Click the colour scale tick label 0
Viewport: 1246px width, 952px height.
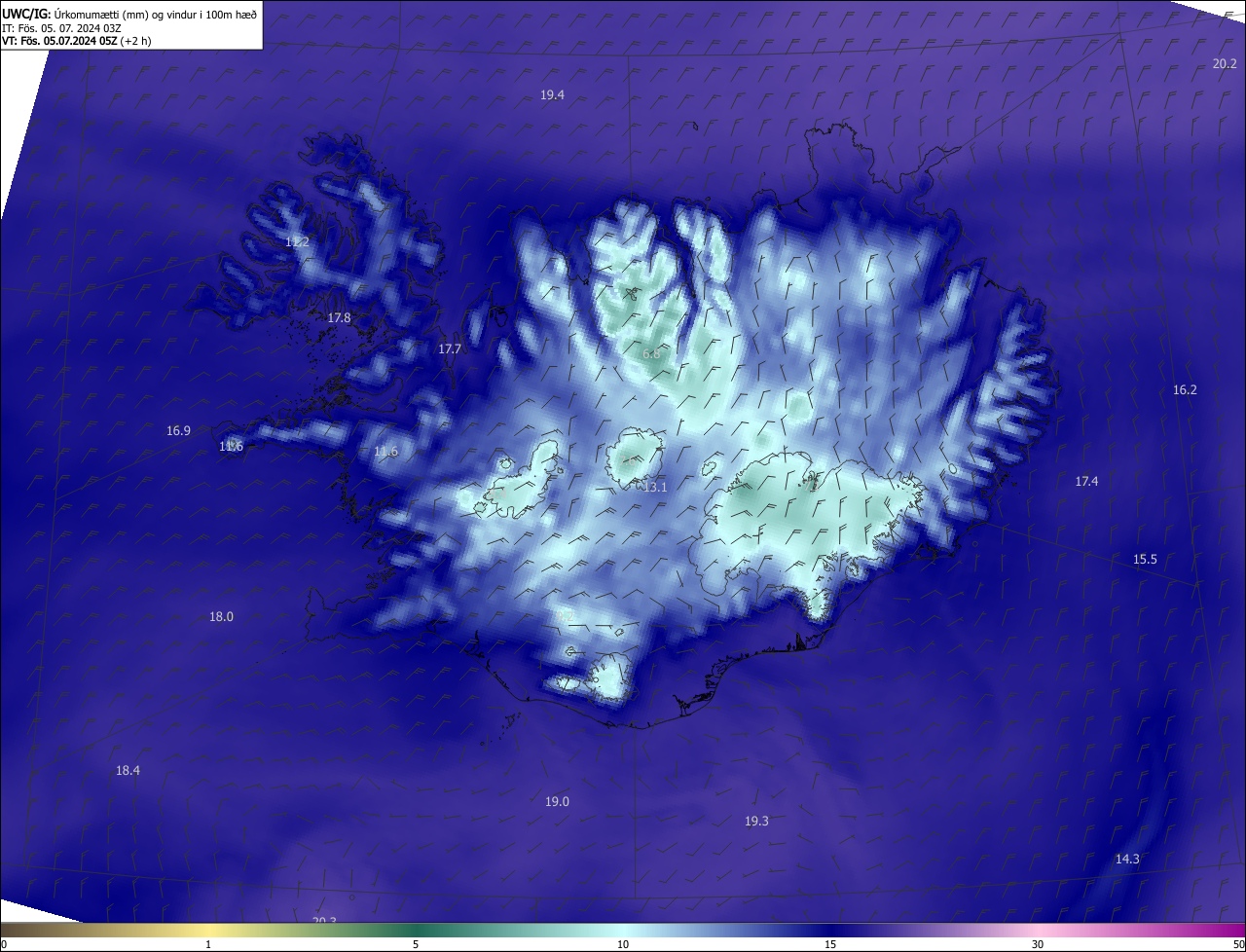click(3, 944)
